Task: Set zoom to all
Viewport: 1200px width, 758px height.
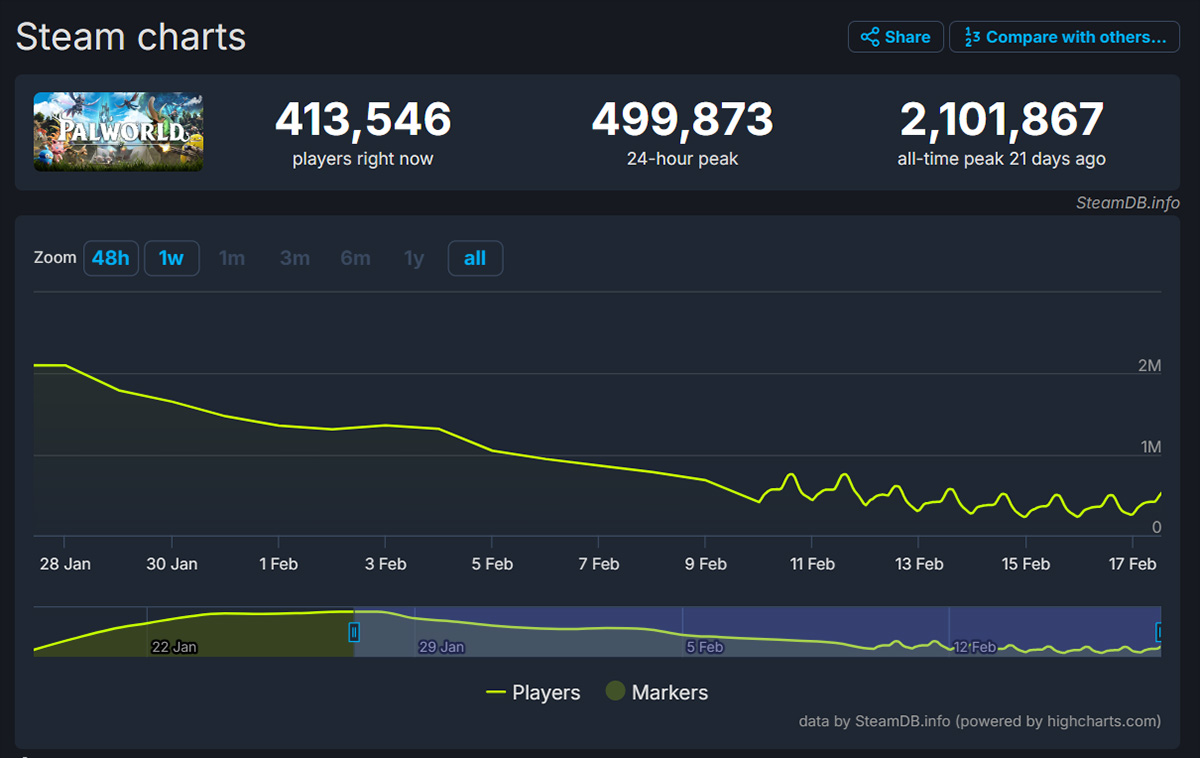Action: coord(475,258)
